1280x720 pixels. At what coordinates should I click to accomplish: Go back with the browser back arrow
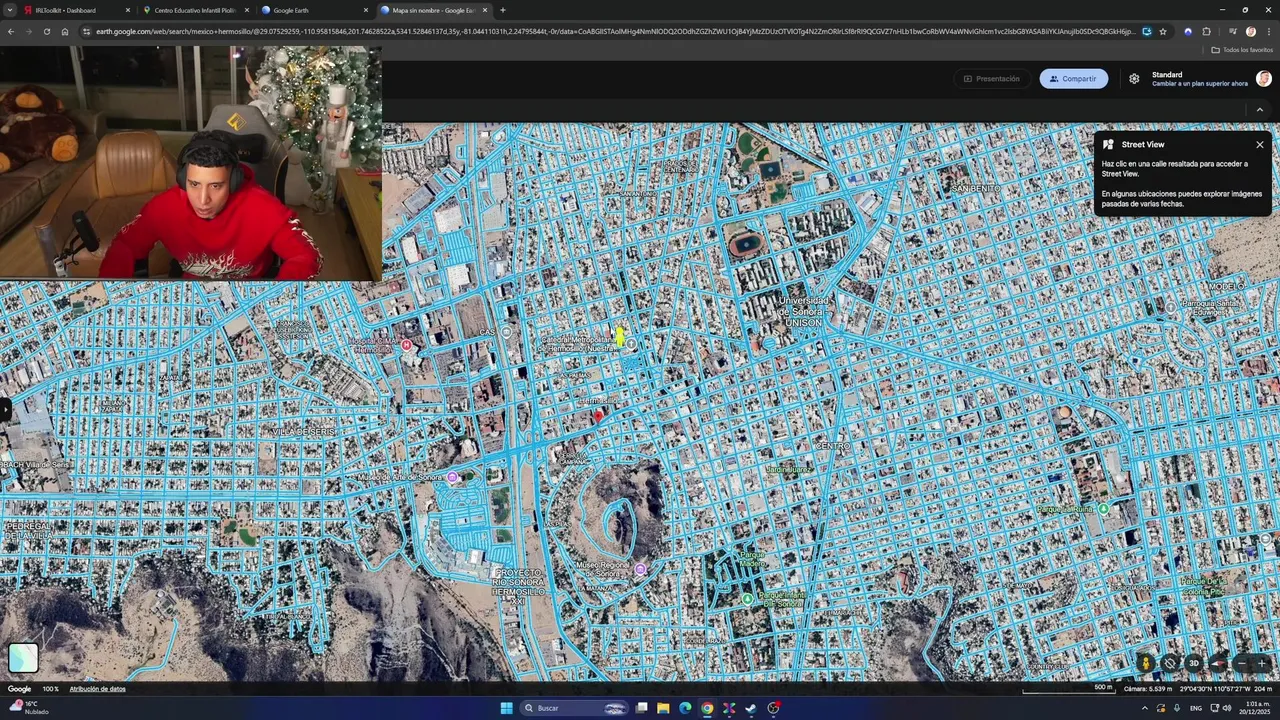point(10,31)
